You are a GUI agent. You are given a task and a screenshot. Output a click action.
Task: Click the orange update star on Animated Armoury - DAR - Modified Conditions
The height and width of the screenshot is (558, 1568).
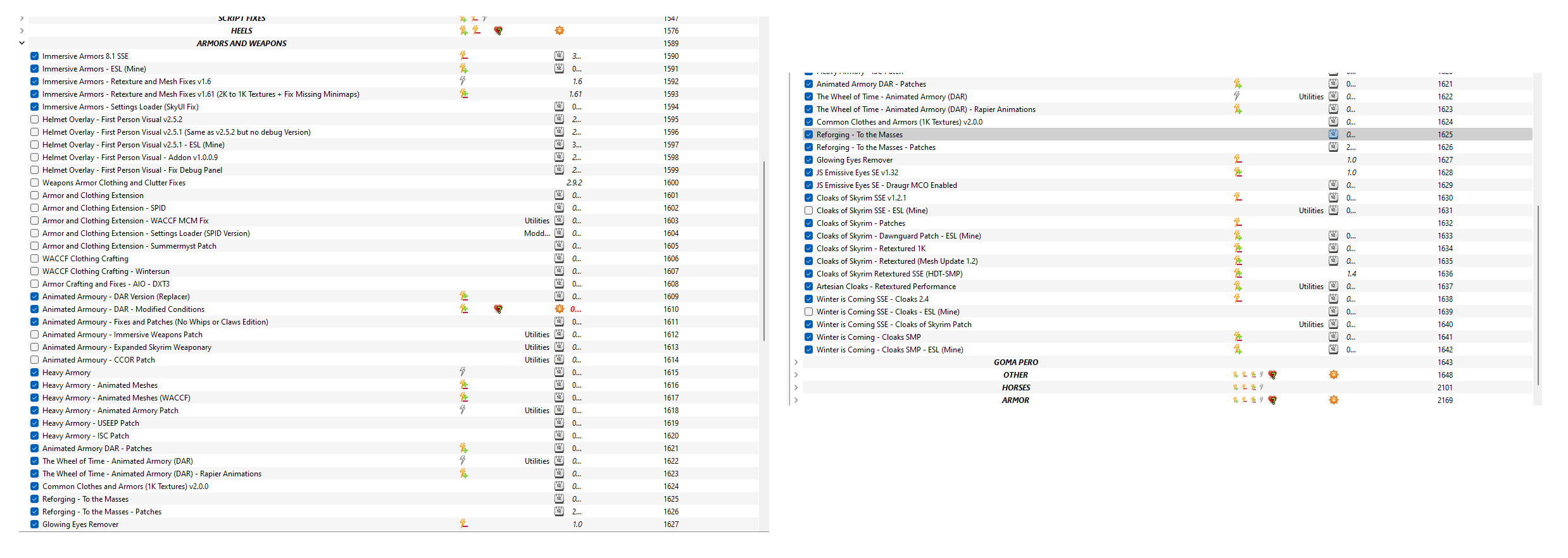[x=560, y=309]
